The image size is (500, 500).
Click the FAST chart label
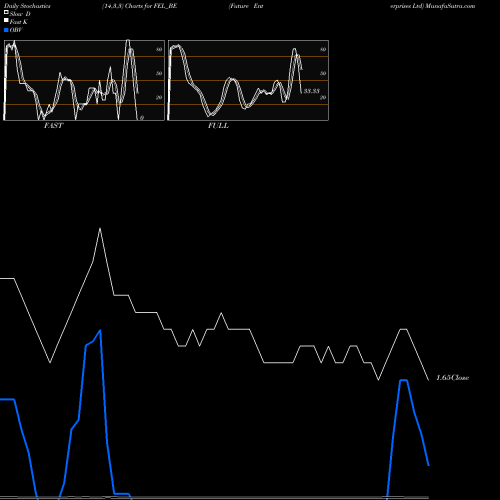coord(53,126)
